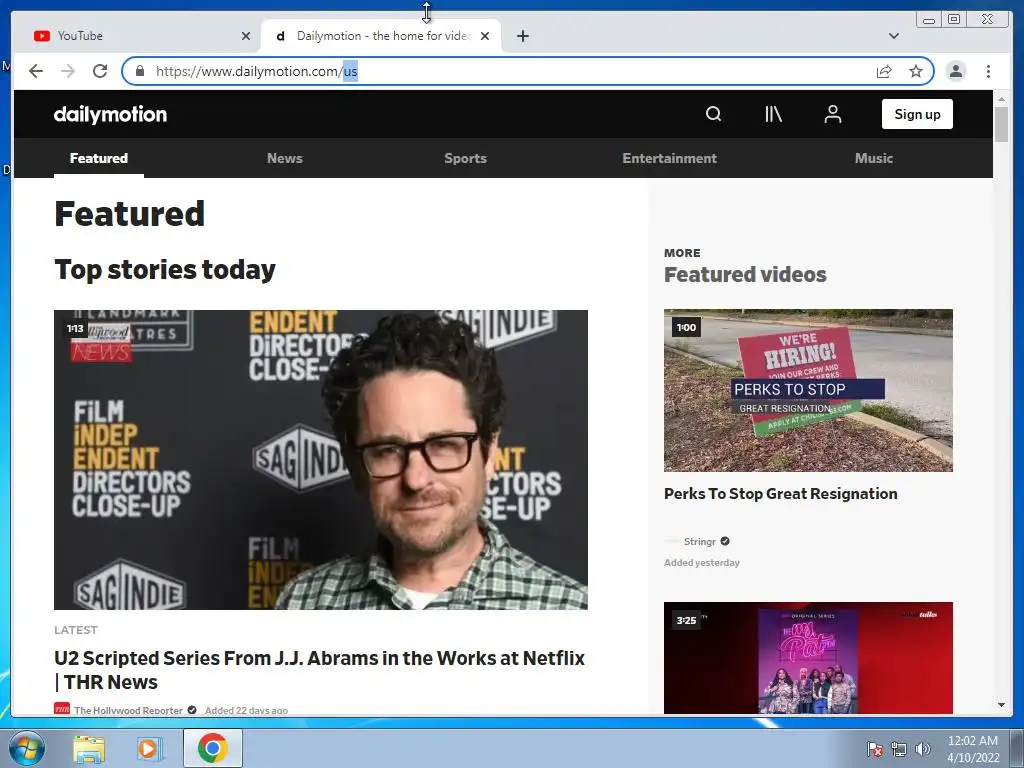Open the Perks To Stop Great Resignation title

[x=780, y=494]
